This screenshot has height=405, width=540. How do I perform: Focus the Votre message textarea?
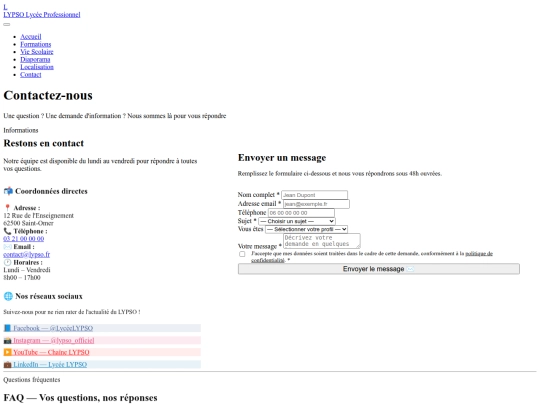click(322, 241)
